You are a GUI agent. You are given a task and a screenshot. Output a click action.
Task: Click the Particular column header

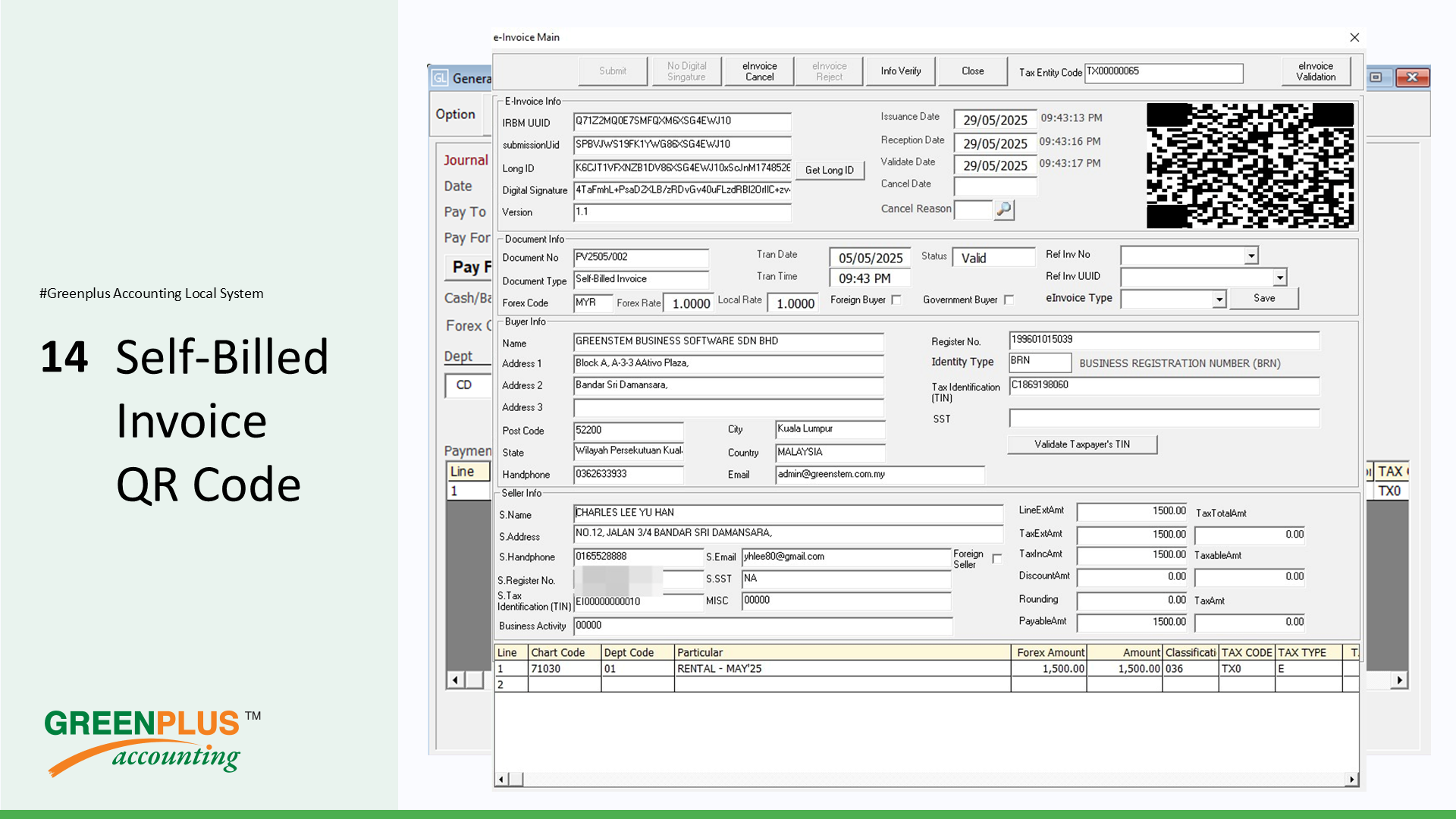pos(843,652)
